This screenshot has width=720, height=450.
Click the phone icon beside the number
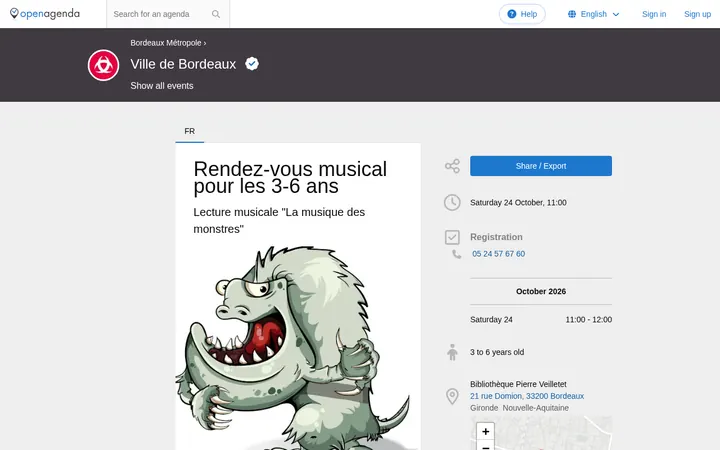(456, 254)
